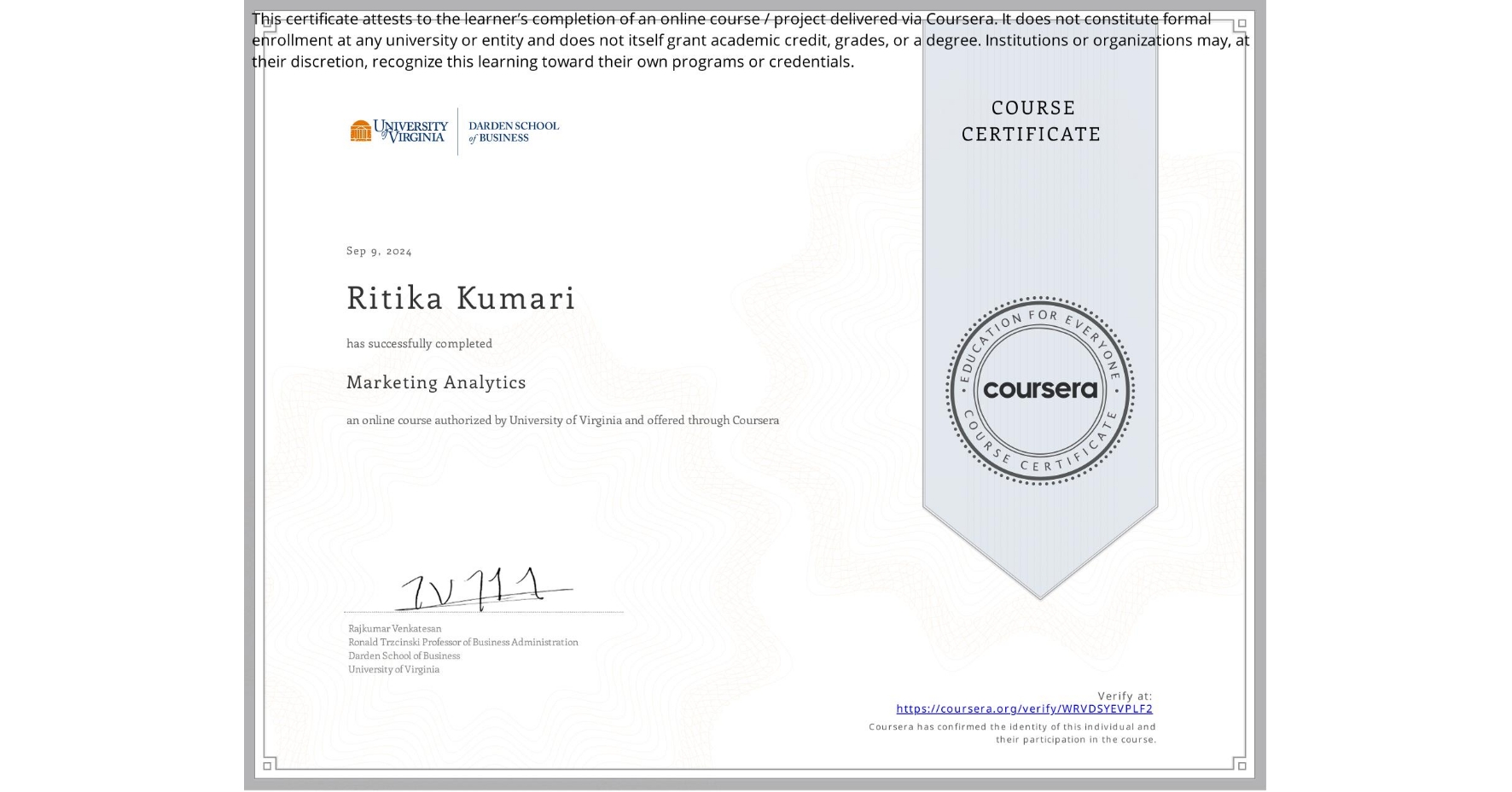Click the University of Virginia logo
This screenshot has height=792, width=1512.
click(398, 131)
